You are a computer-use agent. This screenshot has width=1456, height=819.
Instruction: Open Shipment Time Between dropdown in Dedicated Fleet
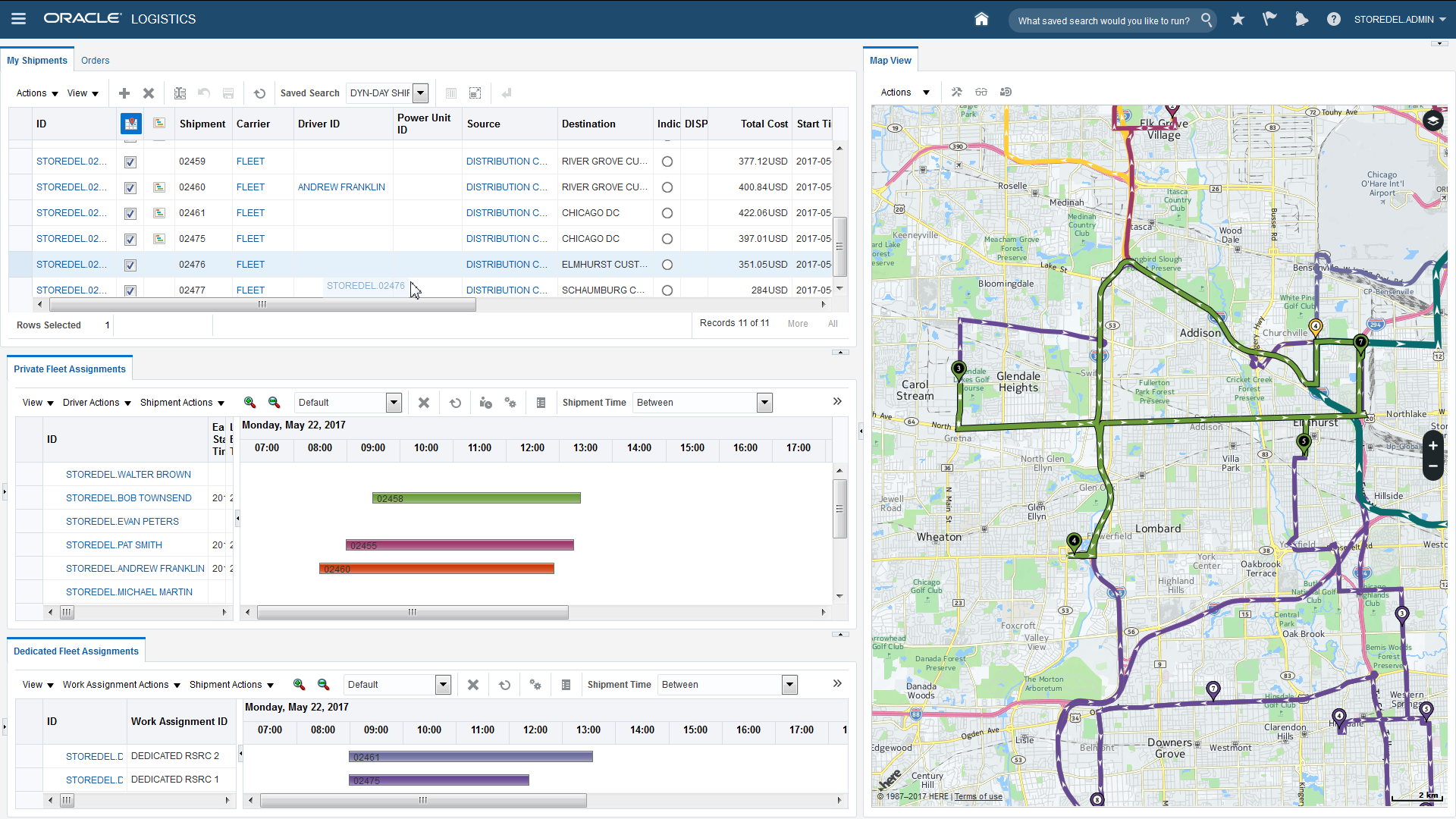coord(789,685)
